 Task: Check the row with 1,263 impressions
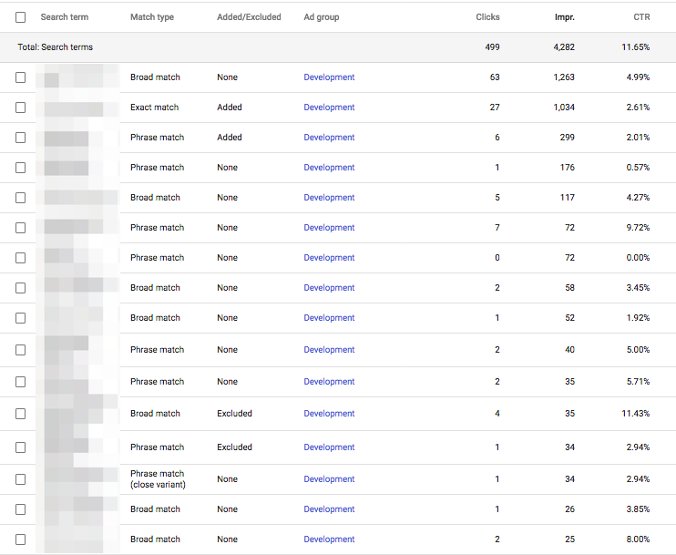point(20,77)
